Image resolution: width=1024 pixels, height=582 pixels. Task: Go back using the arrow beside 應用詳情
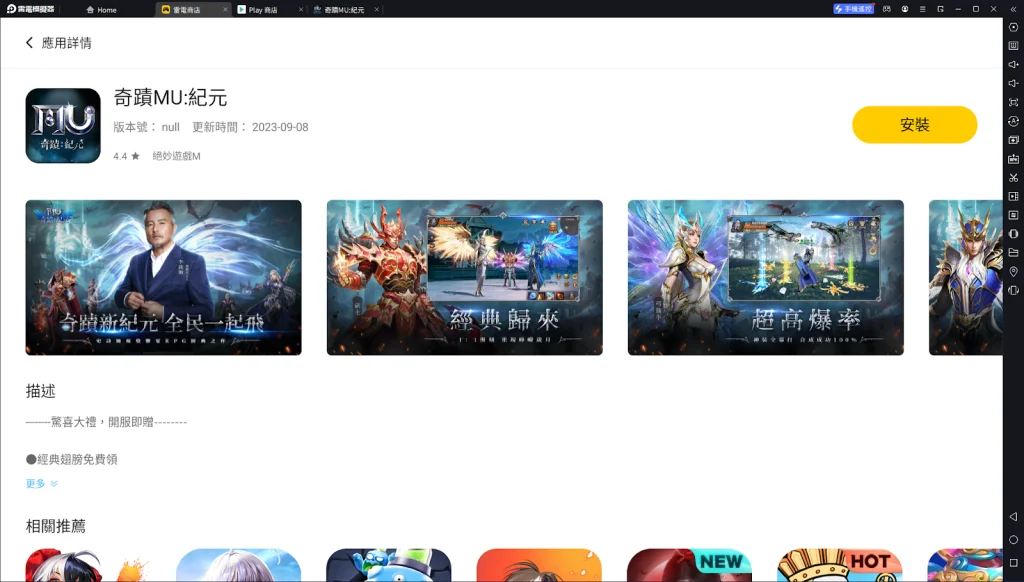click(29, 43)
